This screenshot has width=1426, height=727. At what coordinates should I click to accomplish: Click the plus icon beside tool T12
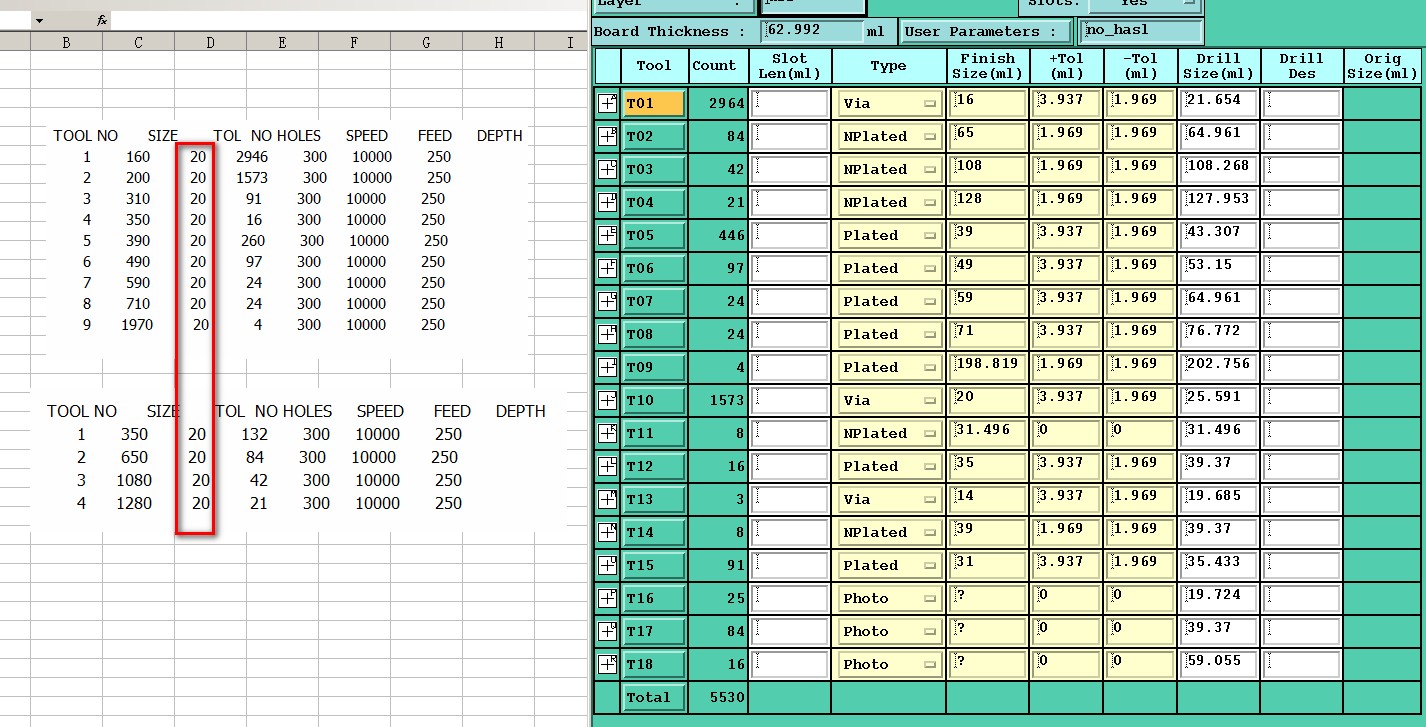click(x=607, y=466)
